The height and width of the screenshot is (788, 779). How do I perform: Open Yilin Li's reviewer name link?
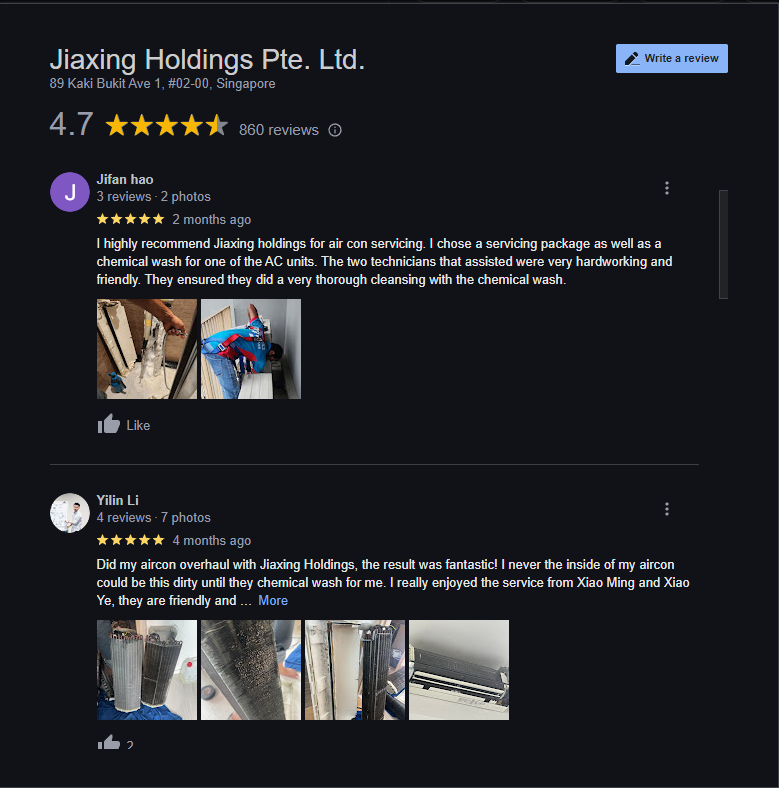click(x=118, y=501)
